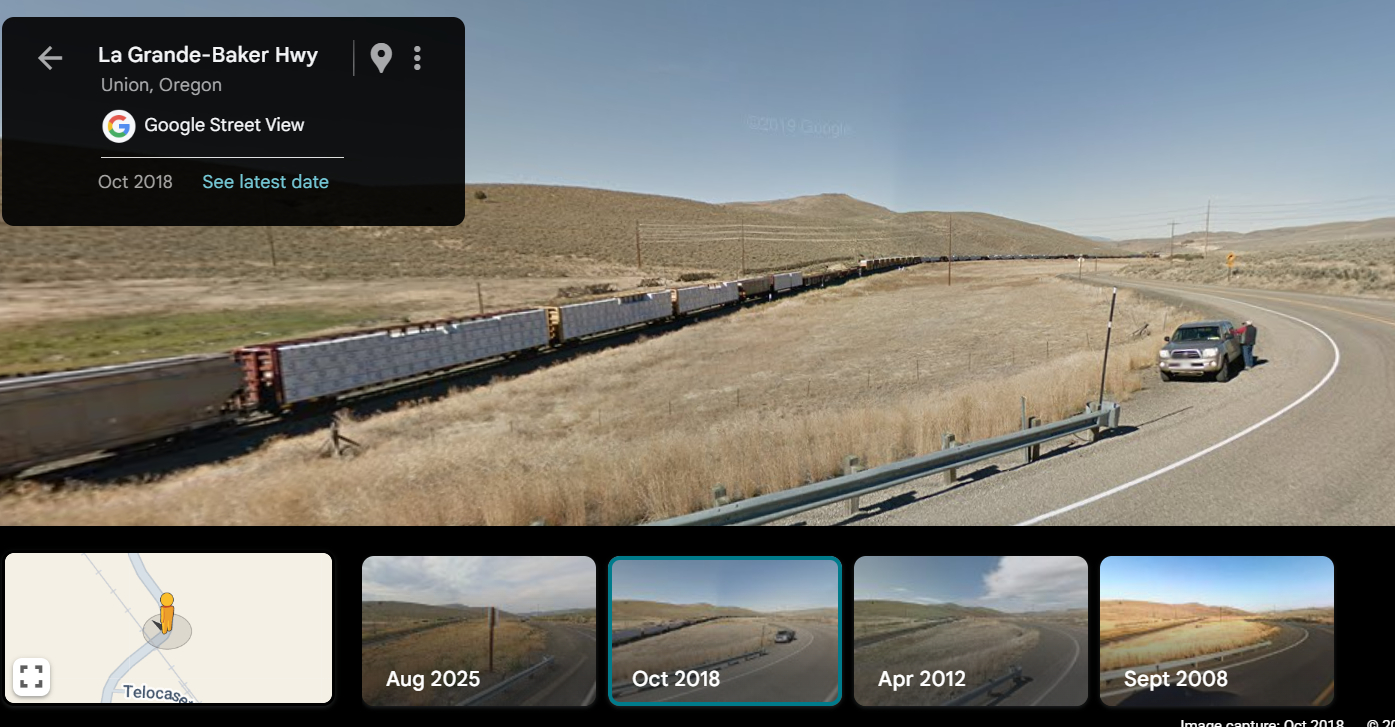Image resolution: width=1395 pixels, height=727 pixels.
Task: Select the Aug 2025 imagery thumbnail
Action: 479,631
